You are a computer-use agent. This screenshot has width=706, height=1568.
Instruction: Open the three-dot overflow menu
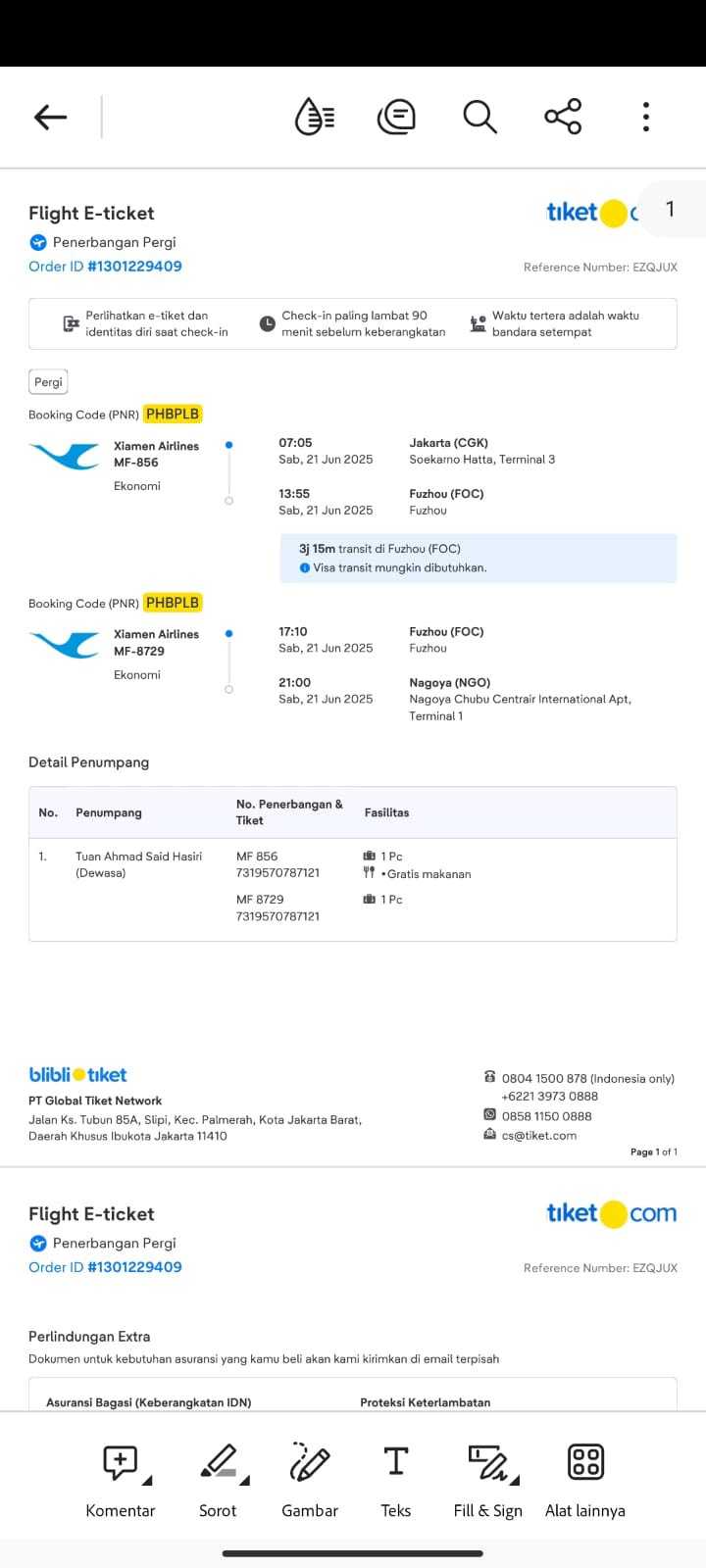pos(645,118)
